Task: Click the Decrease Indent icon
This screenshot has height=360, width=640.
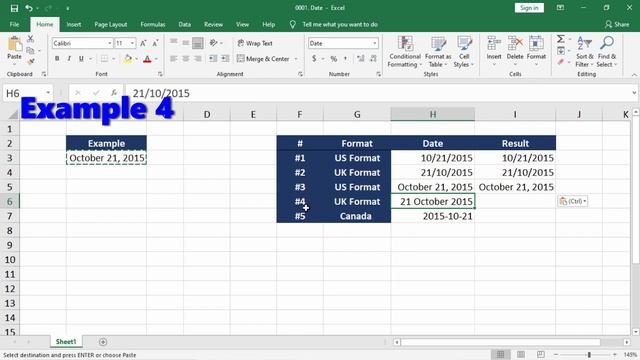Action: (x=213, y=59)
